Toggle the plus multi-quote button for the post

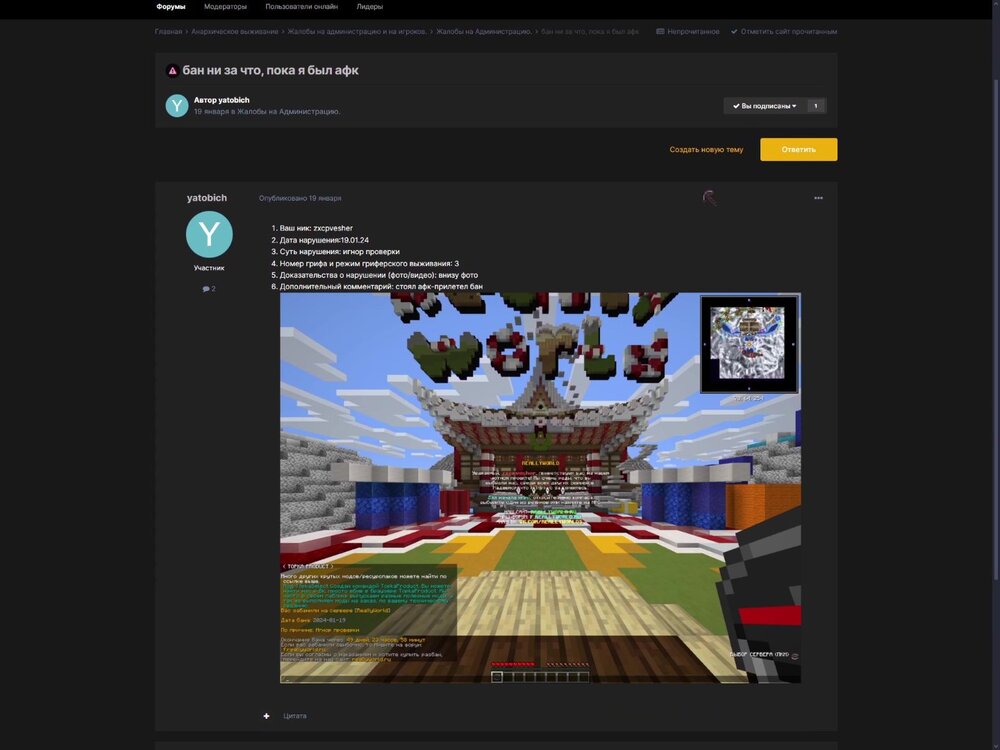(x=267, y=716)
